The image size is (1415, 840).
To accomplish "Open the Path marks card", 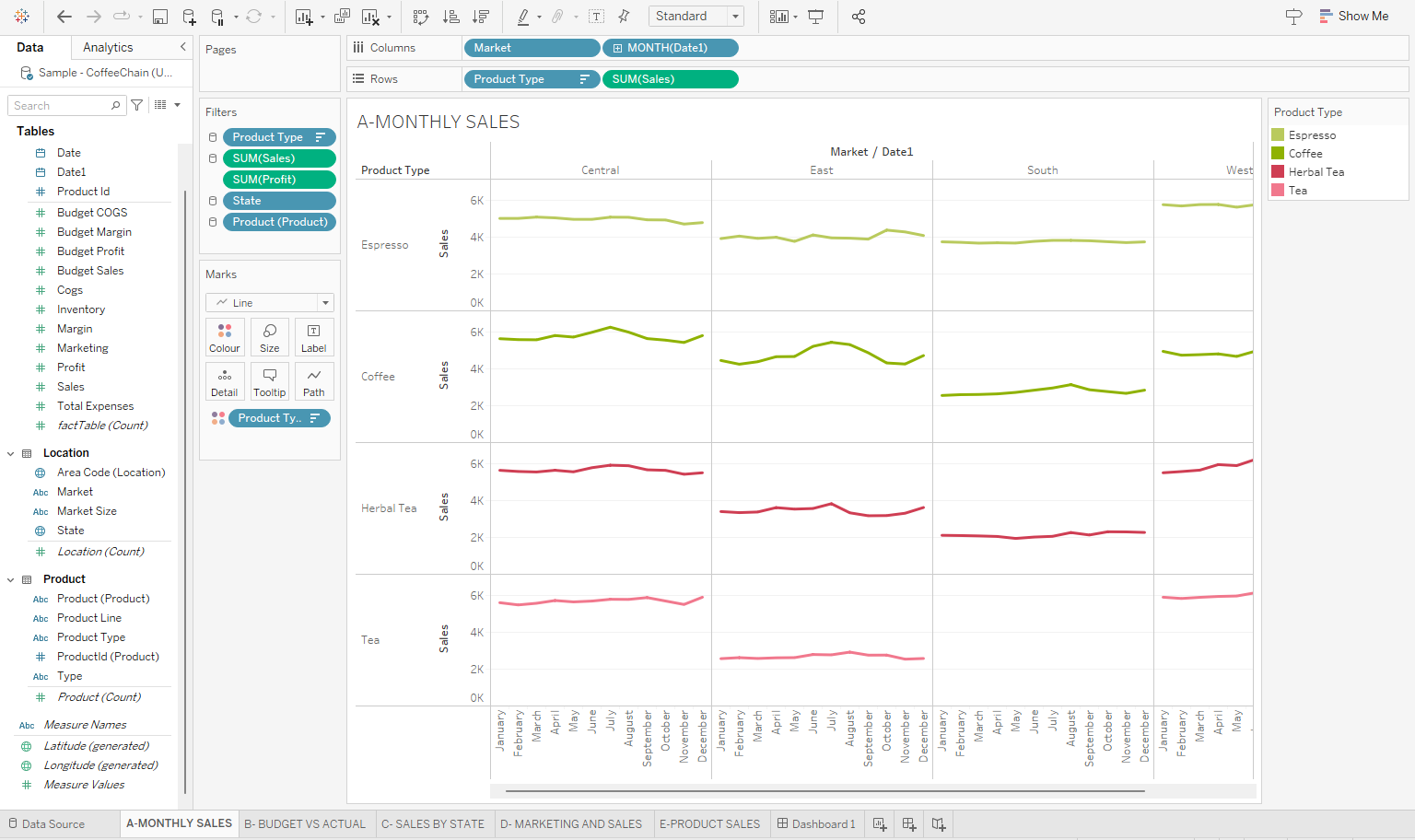I will coord(314,381).
